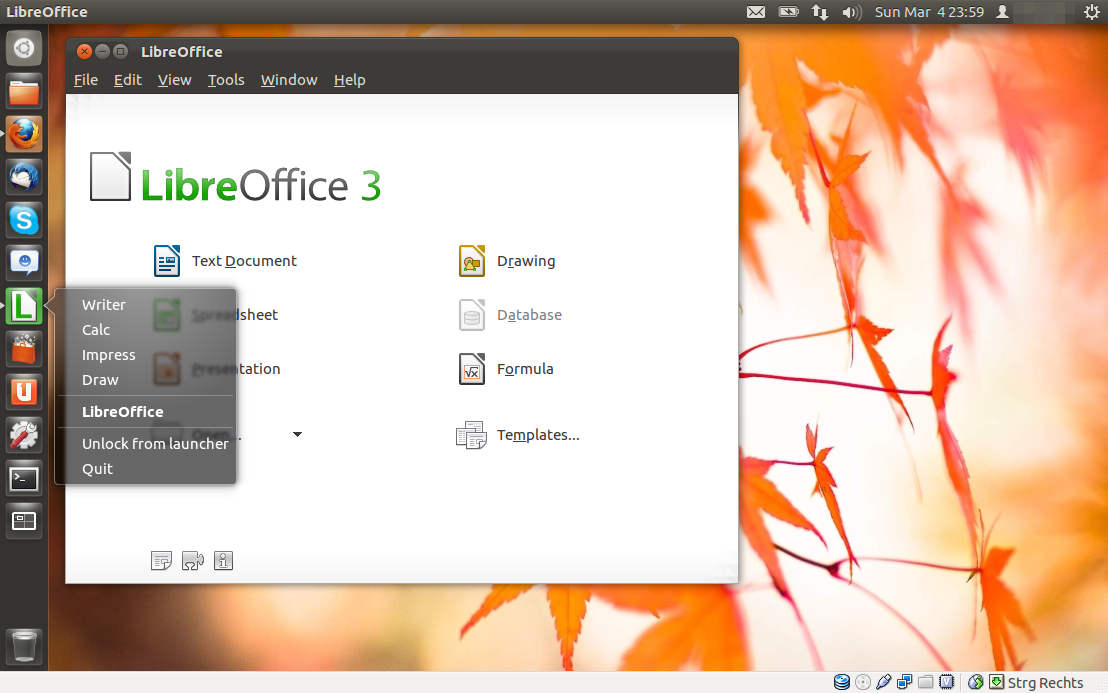Click the LibreOffice information icon at bottom
This screenshot has height=693, width=1108.
223,561
